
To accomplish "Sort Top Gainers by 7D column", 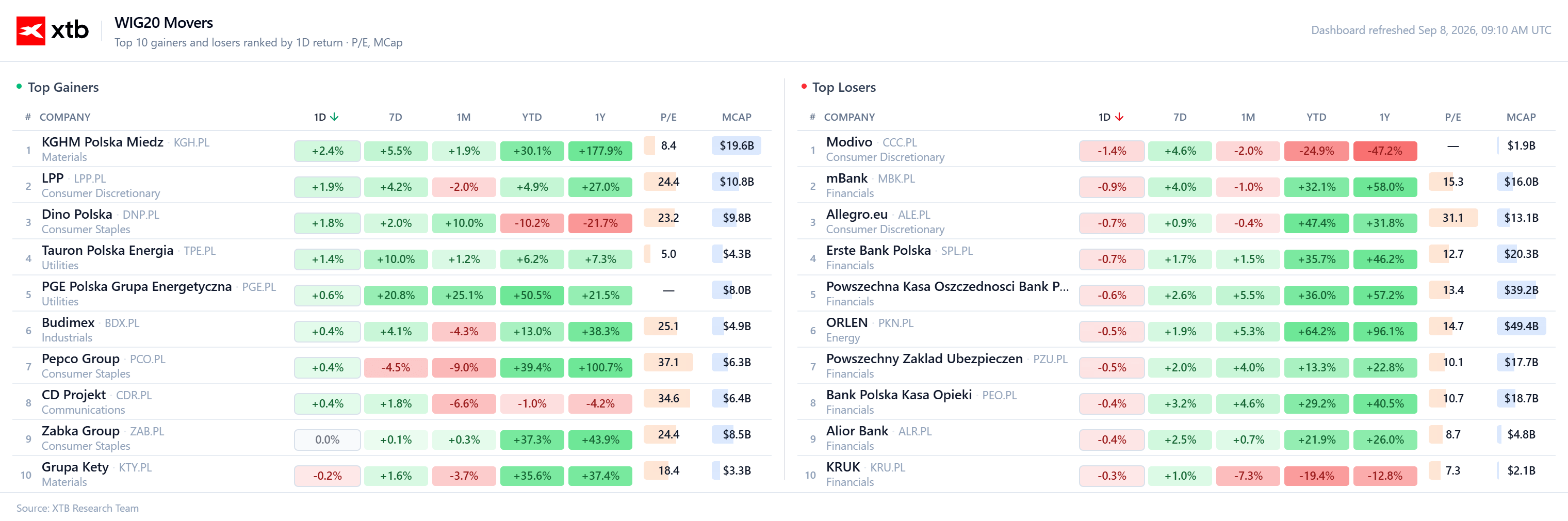I will [396, 117].
